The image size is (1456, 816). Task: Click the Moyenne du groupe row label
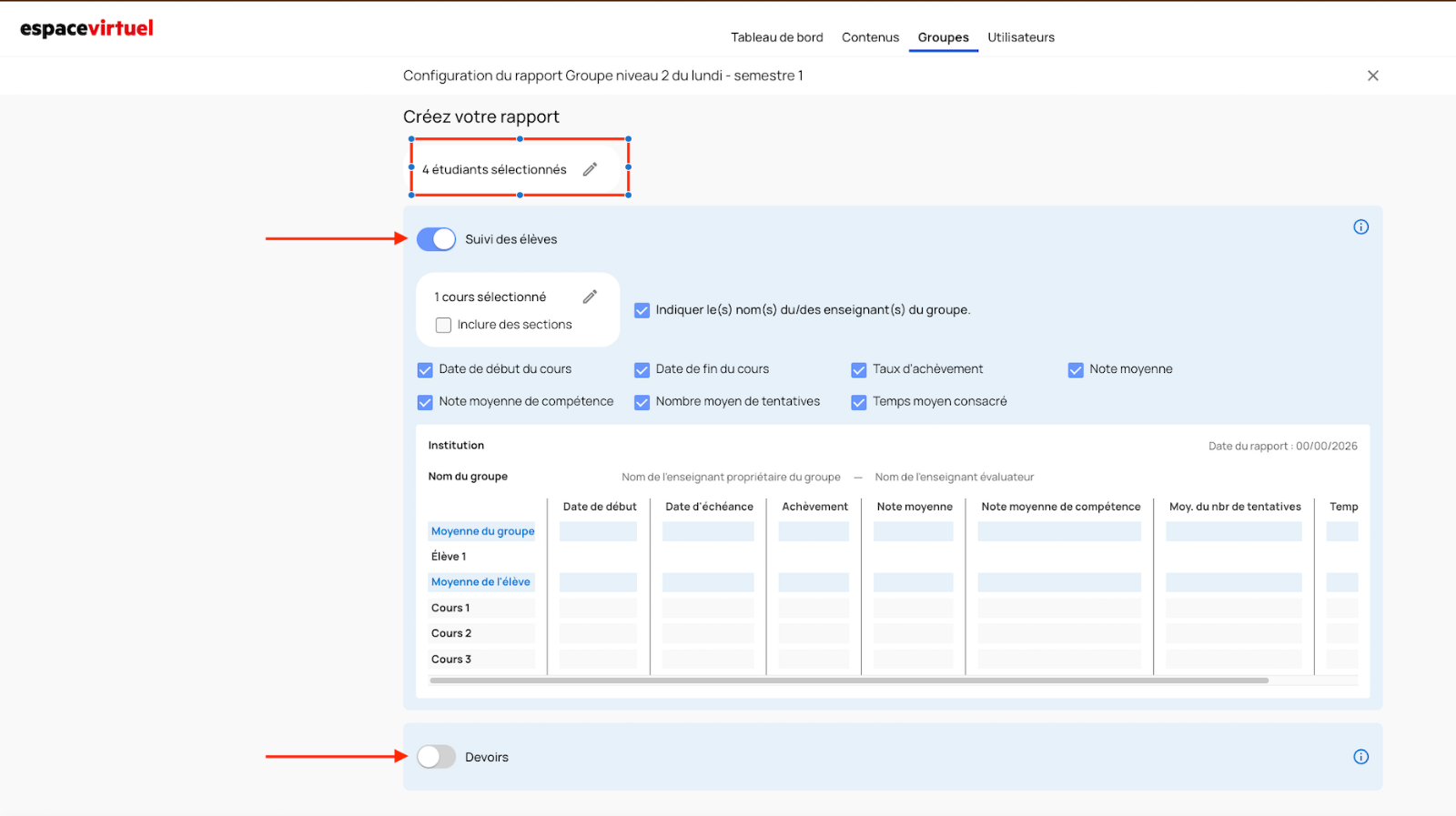[x=482, y=531]
